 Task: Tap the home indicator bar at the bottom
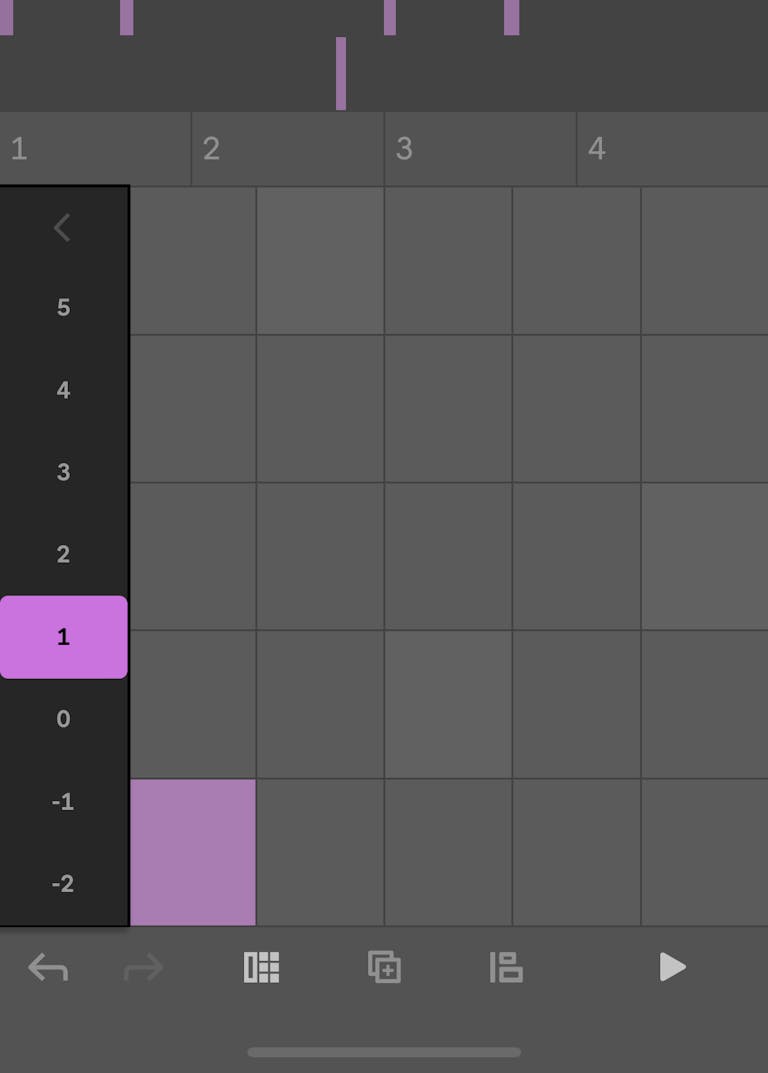click(x=384, y=1052)
